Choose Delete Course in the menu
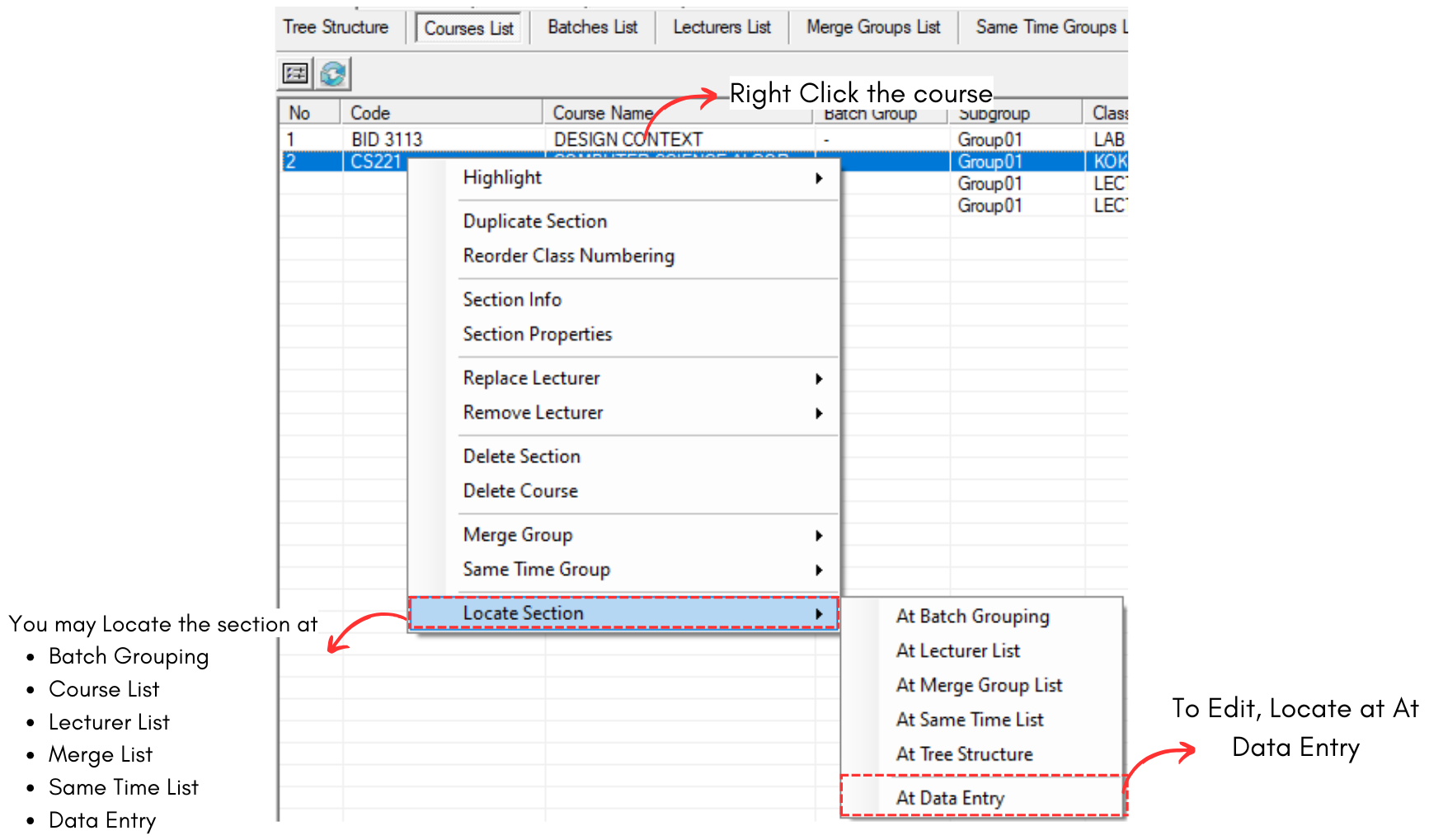1429x840 pixels. 520,491
